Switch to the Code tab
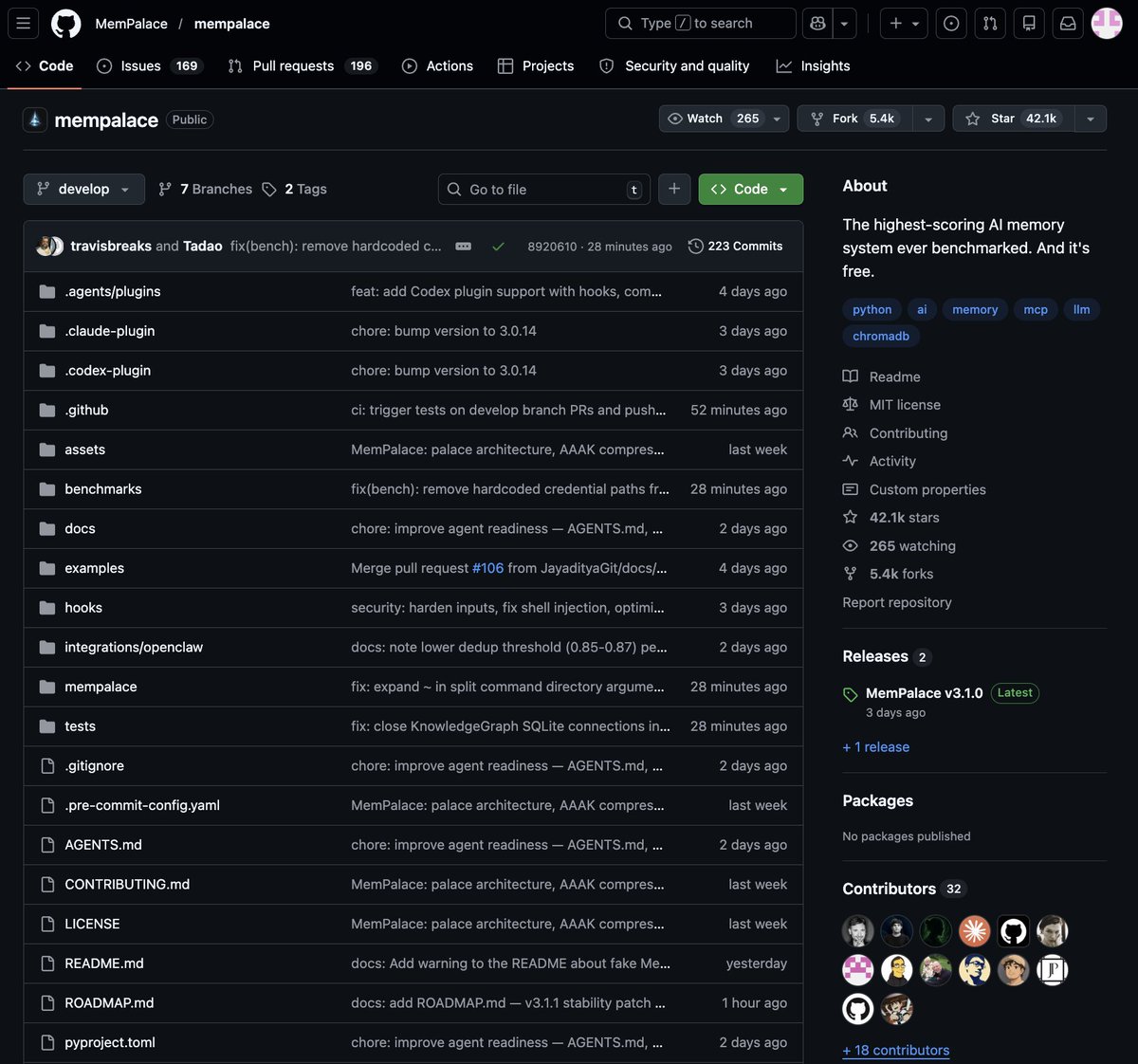 [x=45, y=66]
